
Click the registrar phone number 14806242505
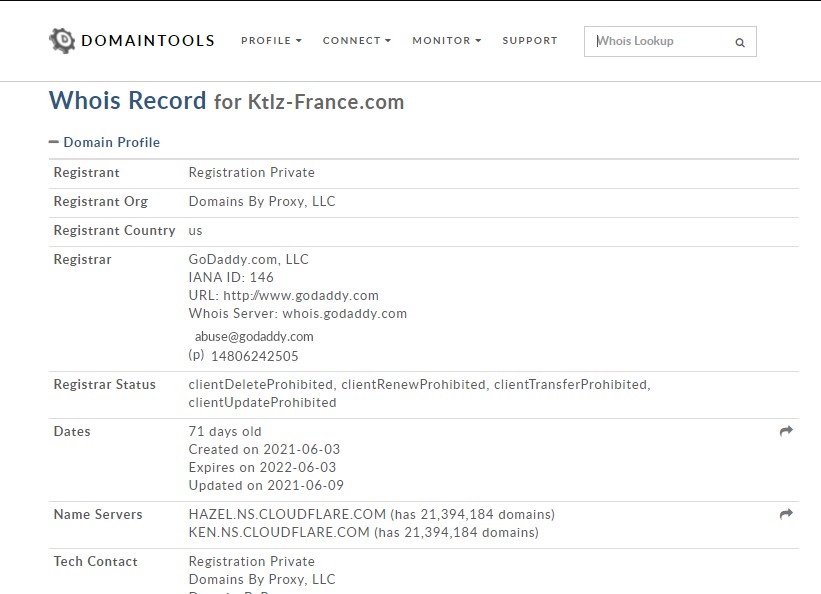(256, 354)
